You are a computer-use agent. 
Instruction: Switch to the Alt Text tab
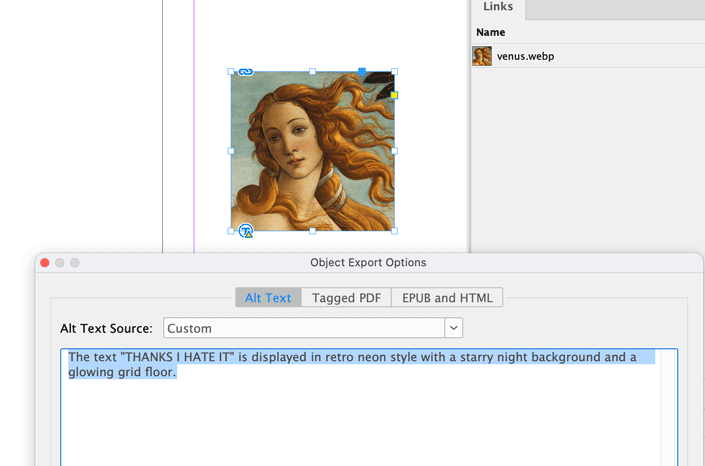pyautogui.click(x=268, y=298)
